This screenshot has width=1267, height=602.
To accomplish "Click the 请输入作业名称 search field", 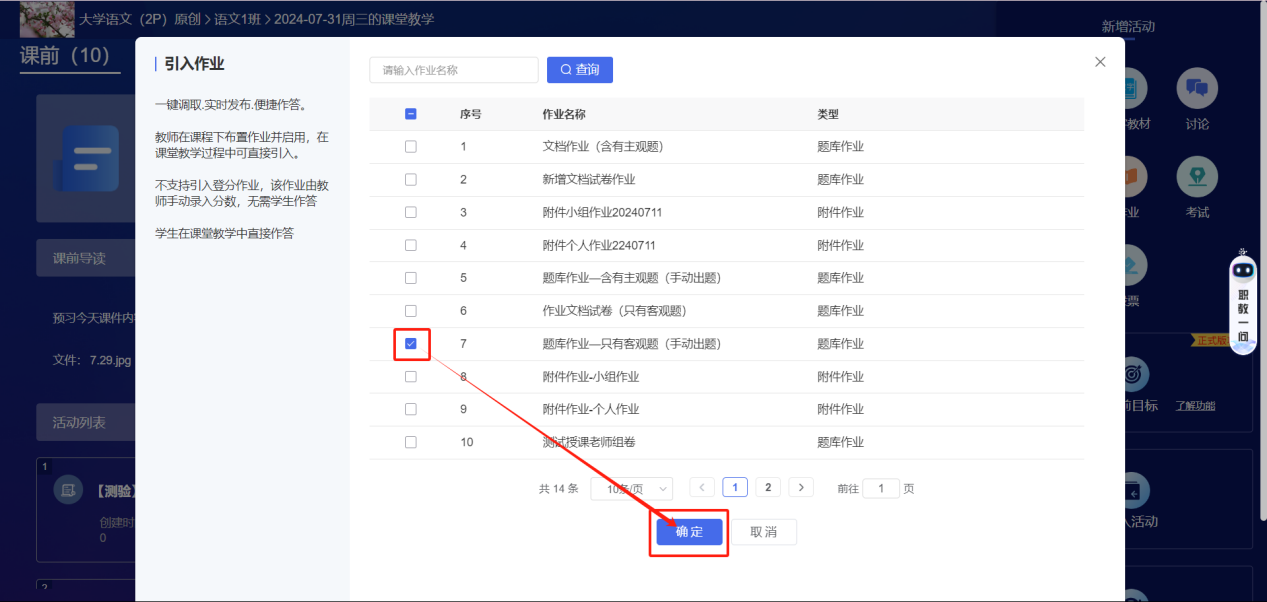I will tap(453, 69).
